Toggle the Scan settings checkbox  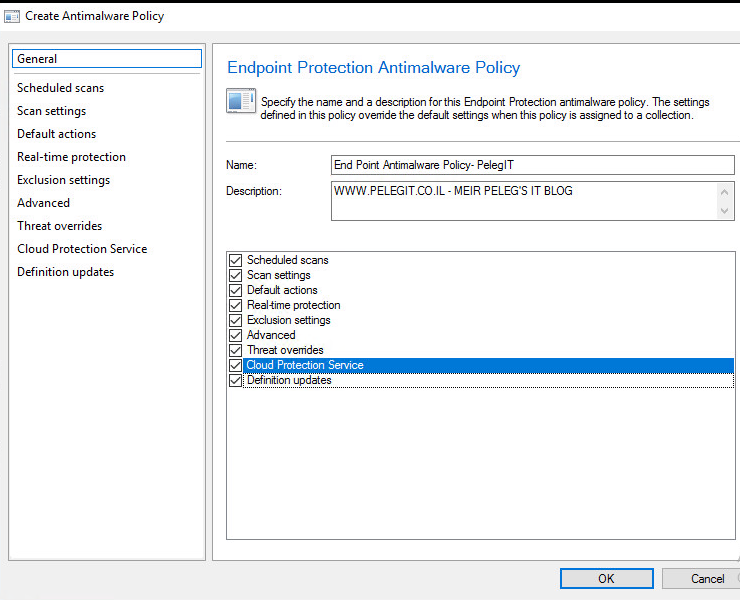coord(235,275)
